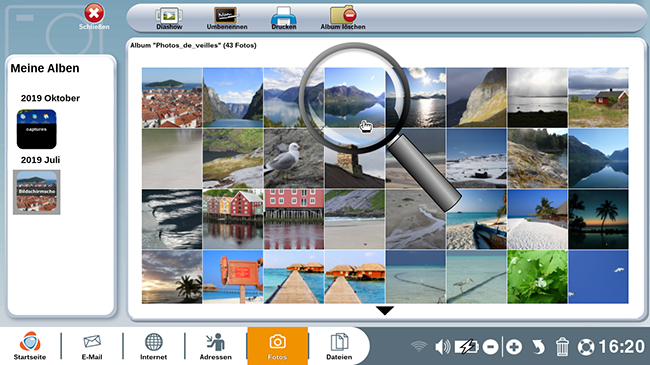Click the speaker volume icon
Image resolution: width=650 pixels, height=365 pixels.
click(x=443, y=346)
